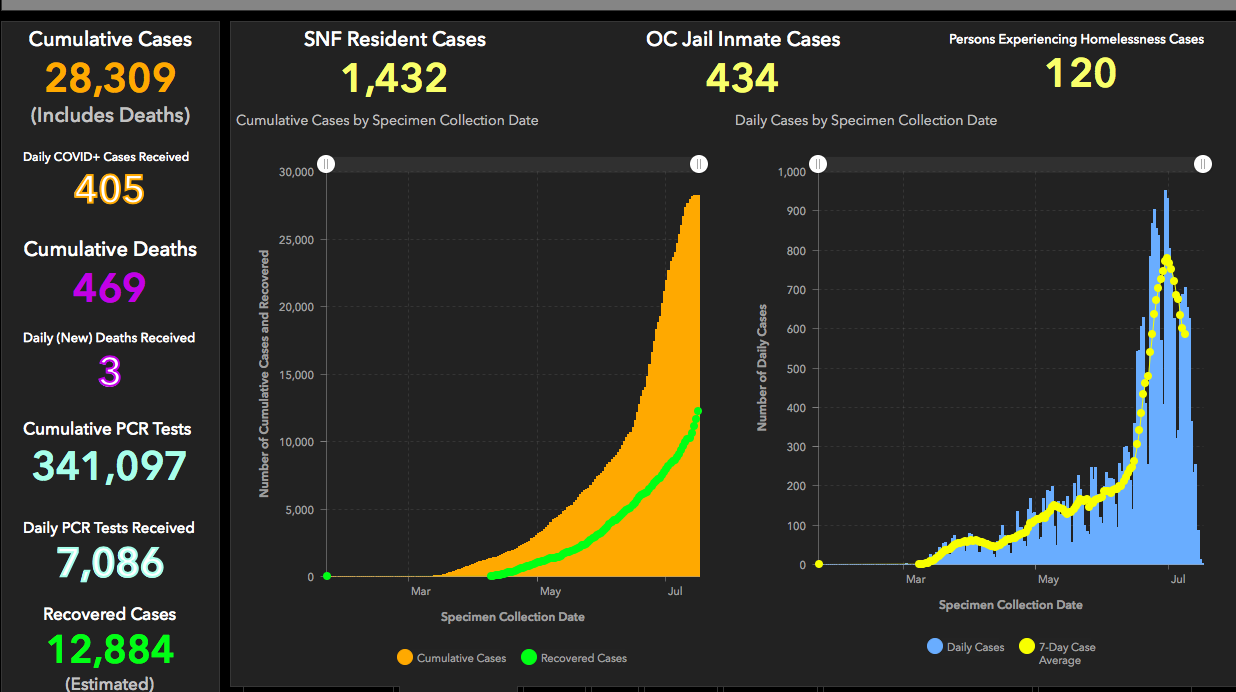Screen dimensions: 1236x692
Task: Click the 120 homelessness cases number
Action: click(1081, 74)
